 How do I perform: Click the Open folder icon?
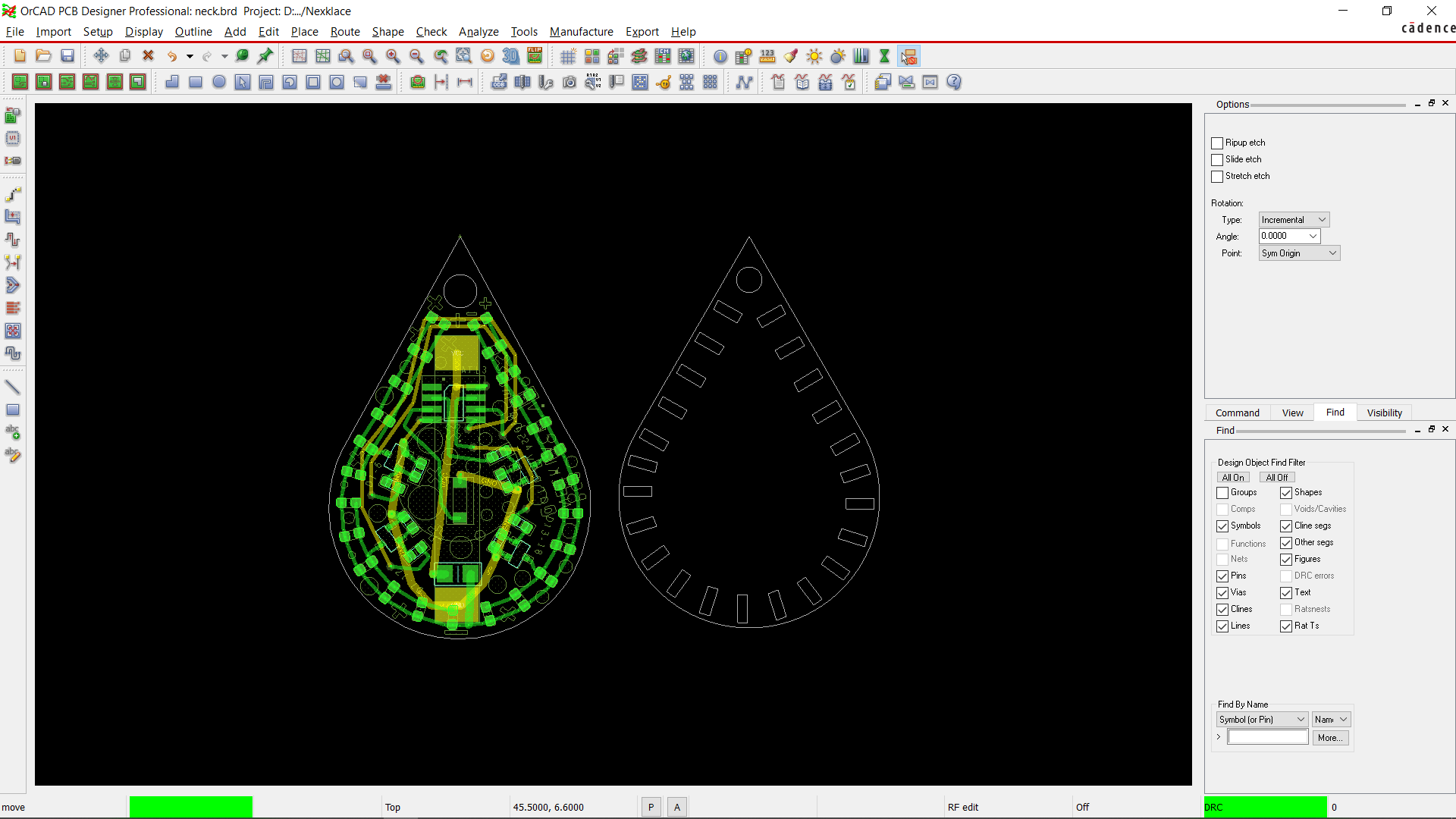44,56
